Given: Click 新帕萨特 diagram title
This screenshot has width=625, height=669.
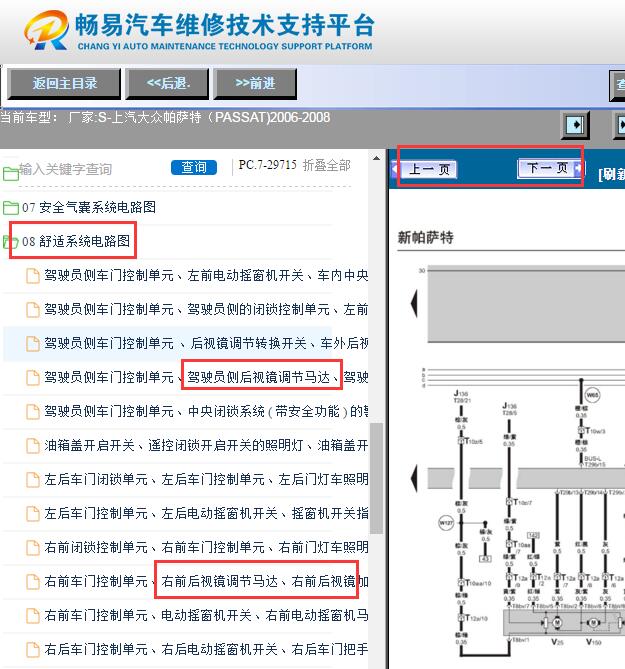Looking at the screenshot, I should 425,237.
